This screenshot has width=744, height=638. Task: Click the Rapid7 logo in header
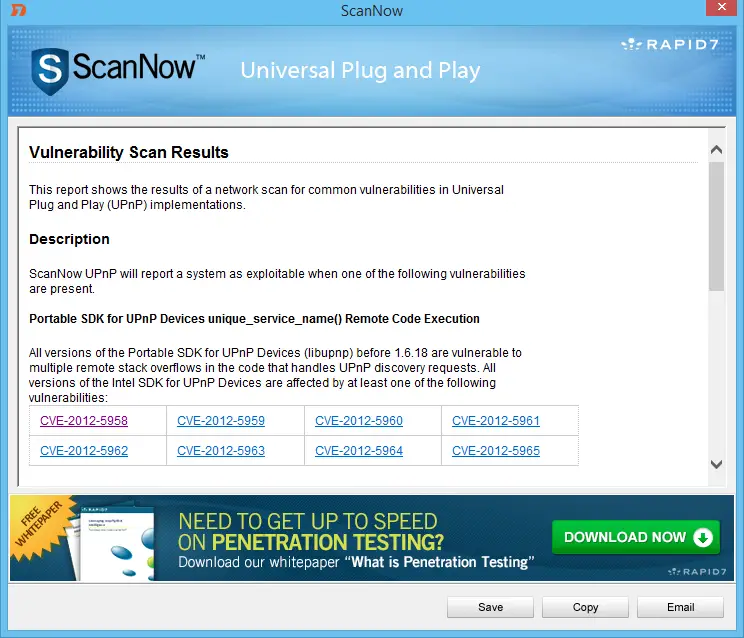click(670, 45)
